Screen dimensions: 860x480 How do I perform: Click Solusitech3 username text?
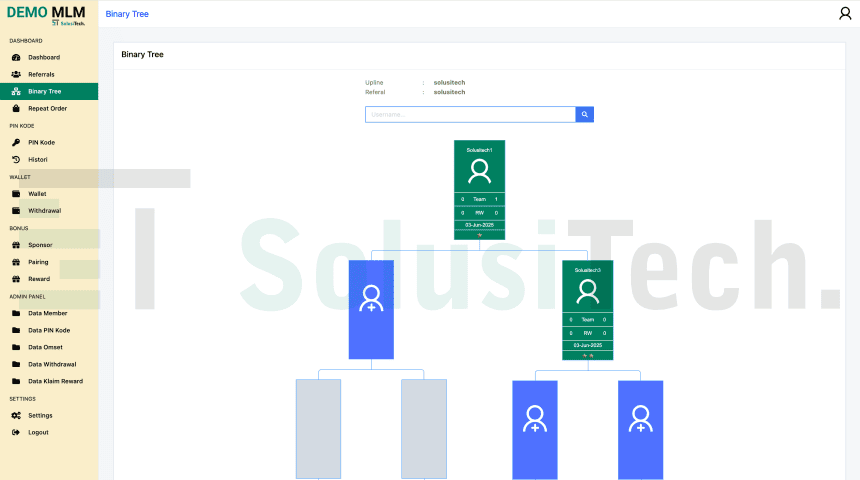click(587, 270)
